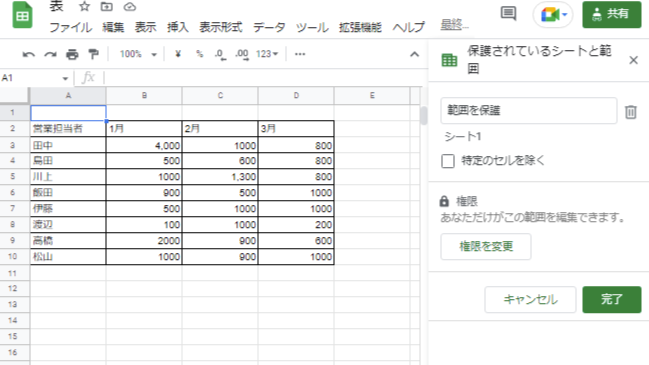
Task: Undo the last action
Action: [x=29, y=54]
